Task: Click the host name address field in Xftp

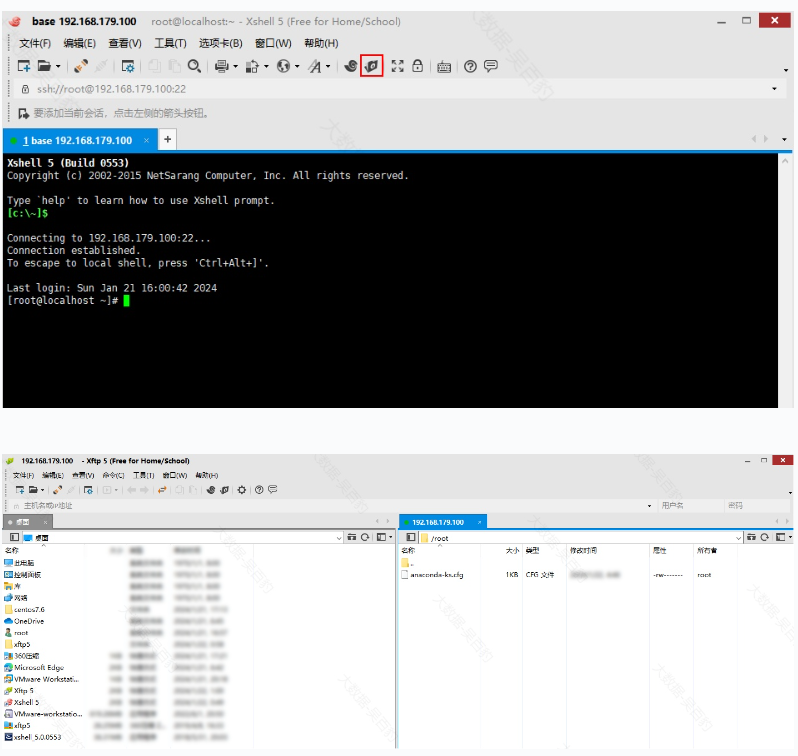Action: click(332, 506)
